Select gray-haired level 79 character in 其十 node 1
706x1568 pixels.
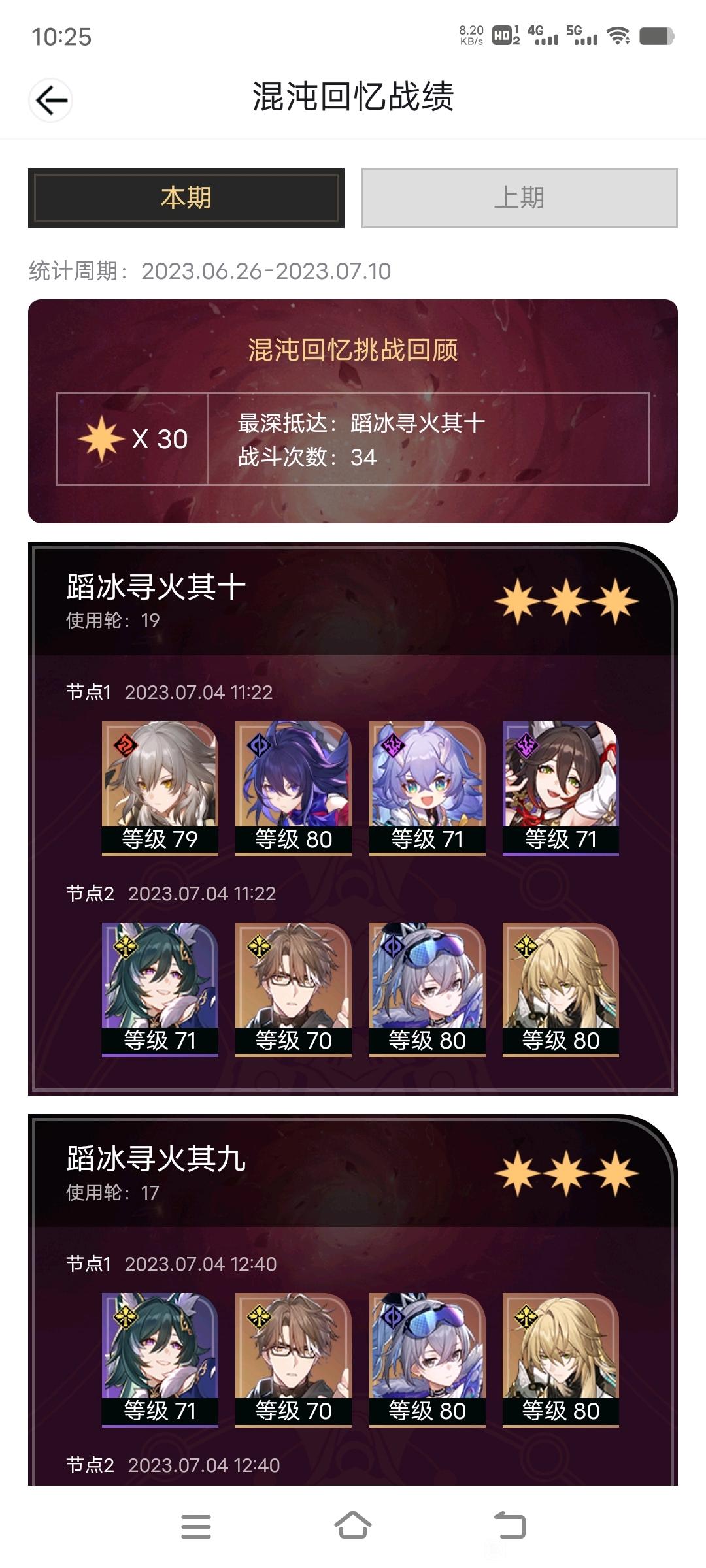pos(160,788)
